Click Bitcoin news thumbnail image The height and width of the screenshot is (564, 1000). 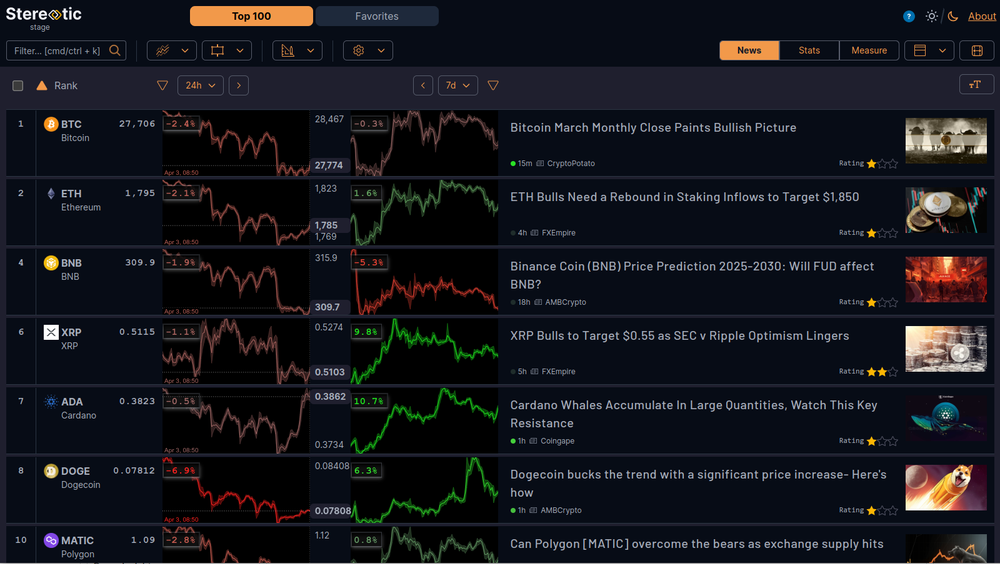click(x=946, y=140)
